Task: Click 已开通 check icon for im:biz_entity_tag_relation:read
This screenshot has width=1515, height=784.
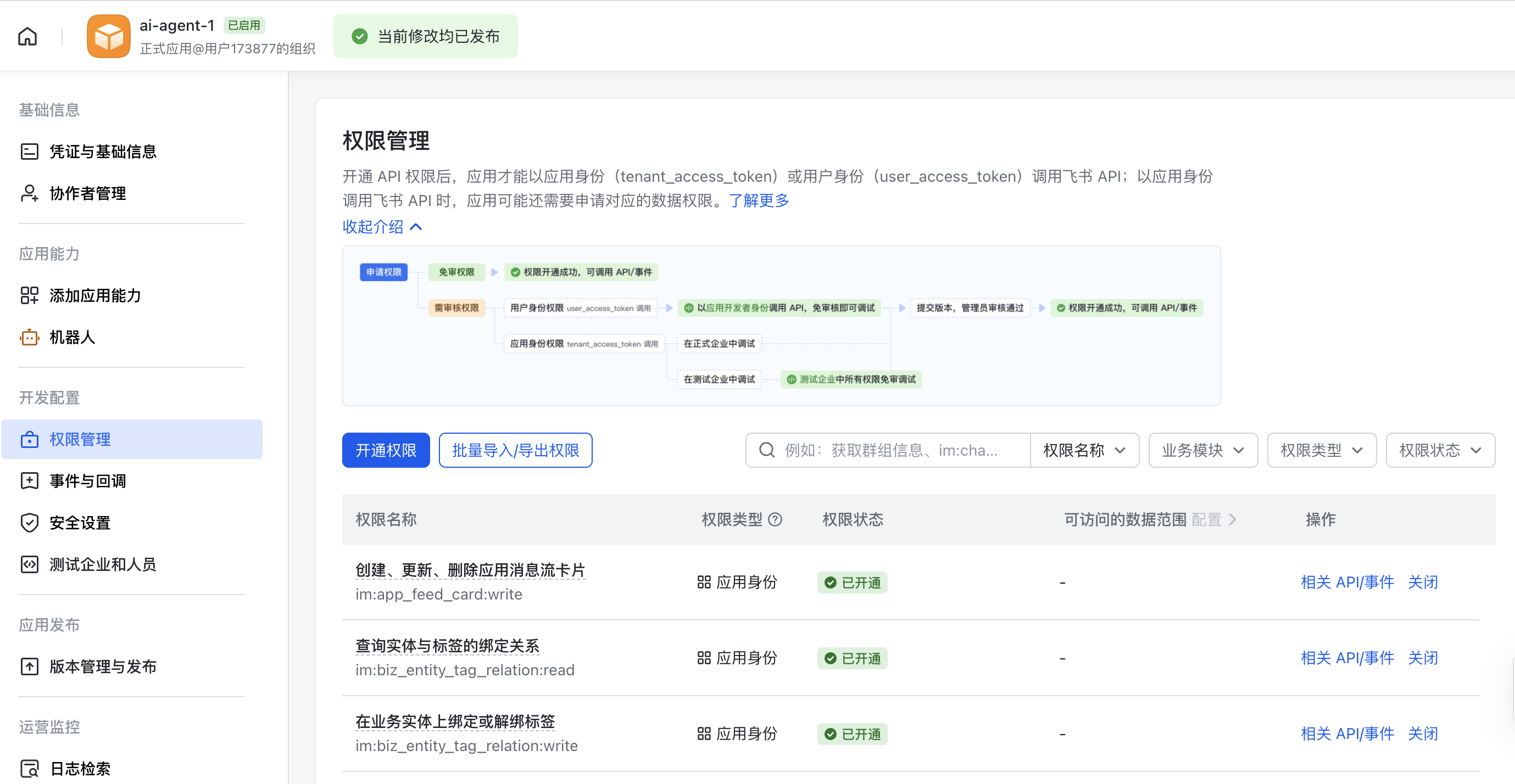Action: point(831,658)
